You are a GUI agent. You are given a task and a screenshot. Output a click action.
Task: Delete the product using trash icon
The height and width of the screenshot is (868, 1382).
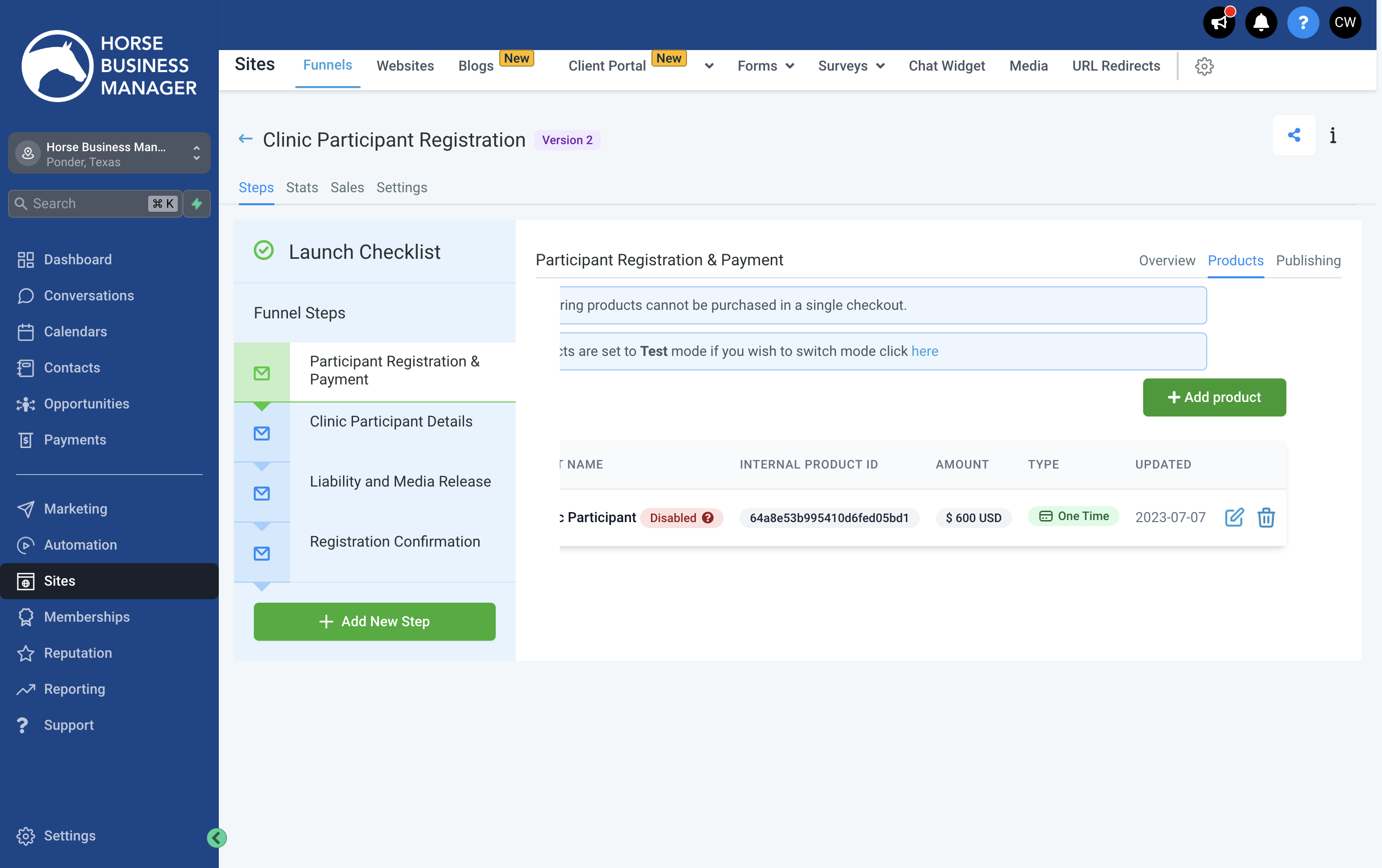[1266, 518]
